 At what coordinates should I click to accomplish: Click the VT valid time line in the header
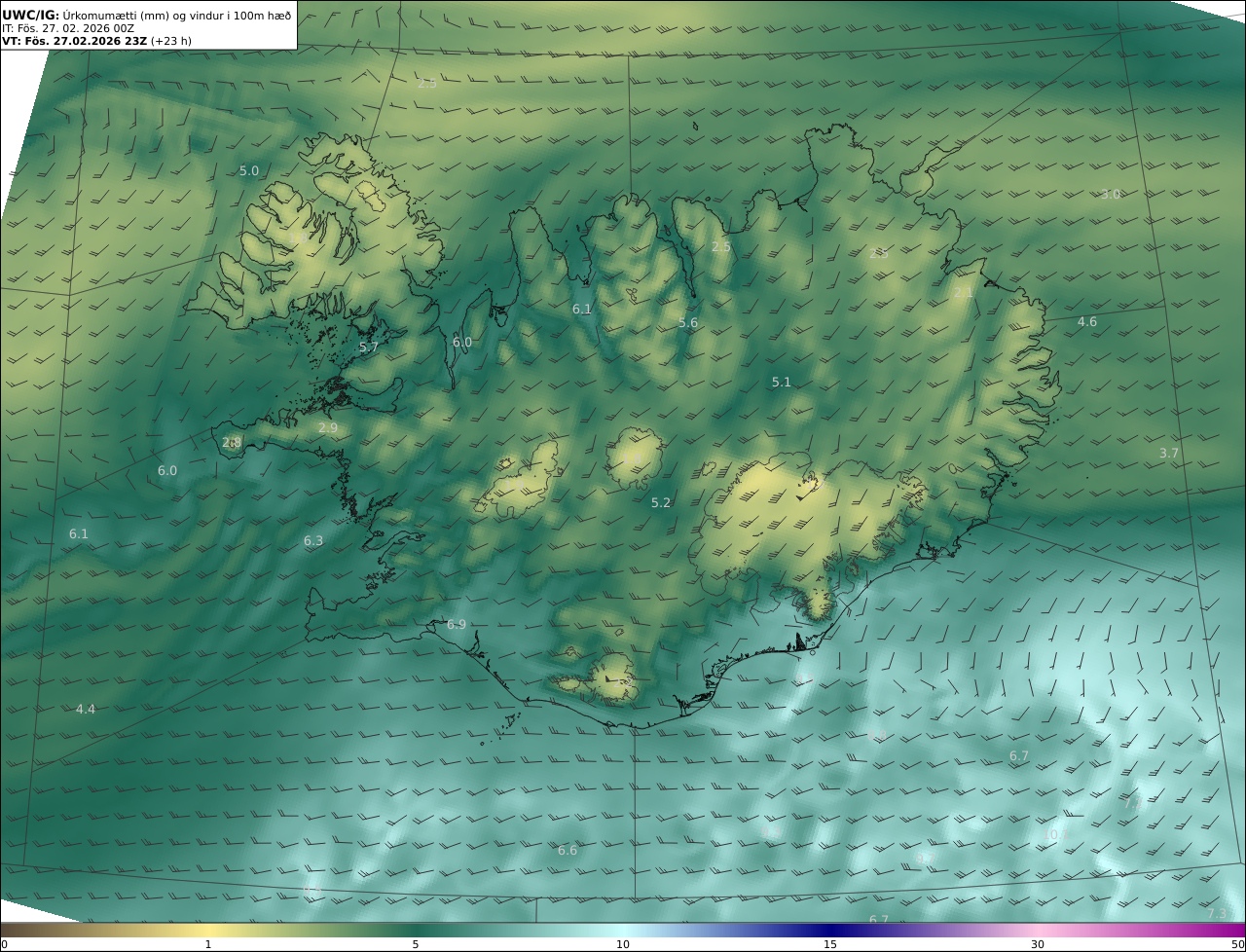[96, 41]
